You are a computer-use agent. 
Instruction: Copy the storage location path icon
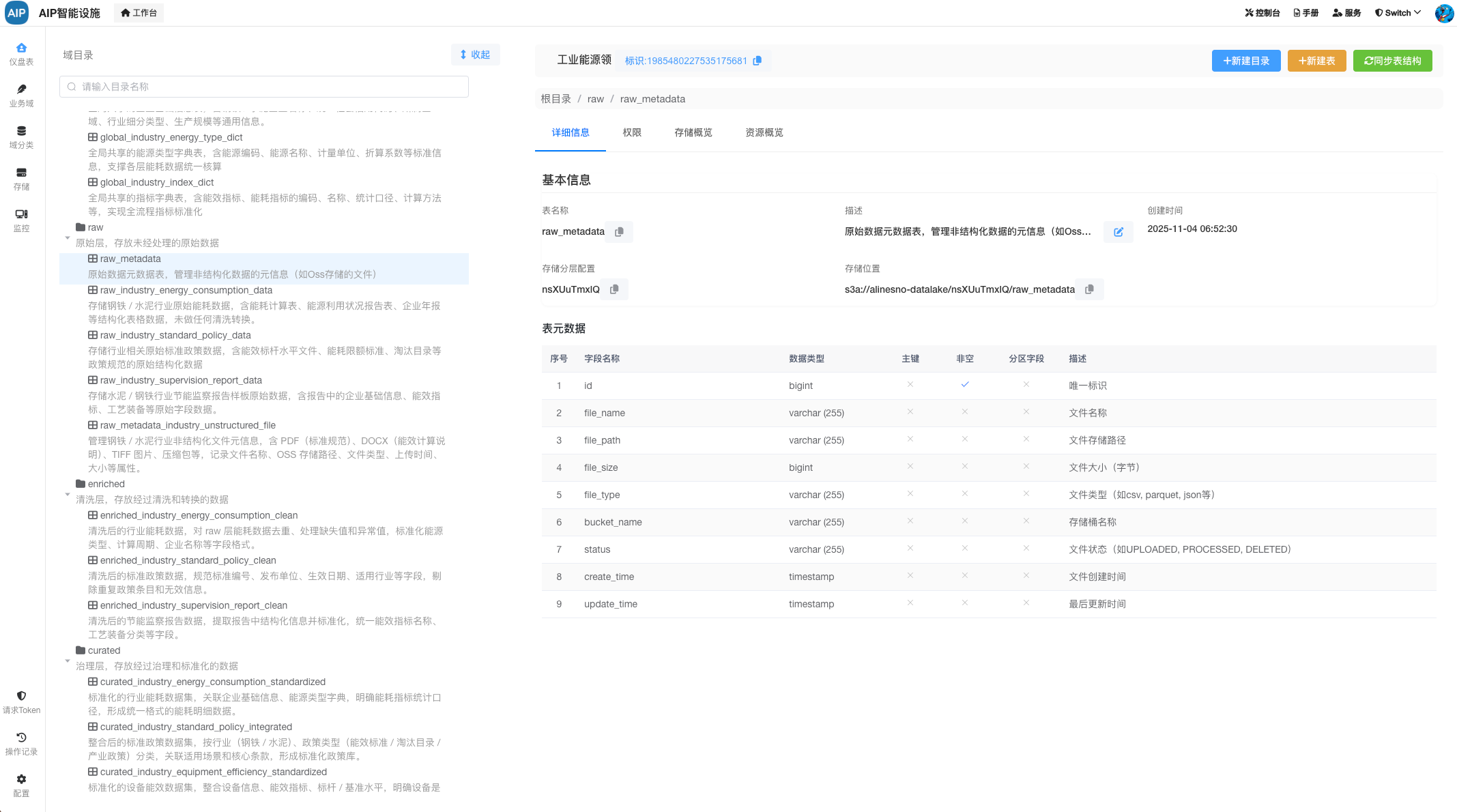pos(1089,289)
